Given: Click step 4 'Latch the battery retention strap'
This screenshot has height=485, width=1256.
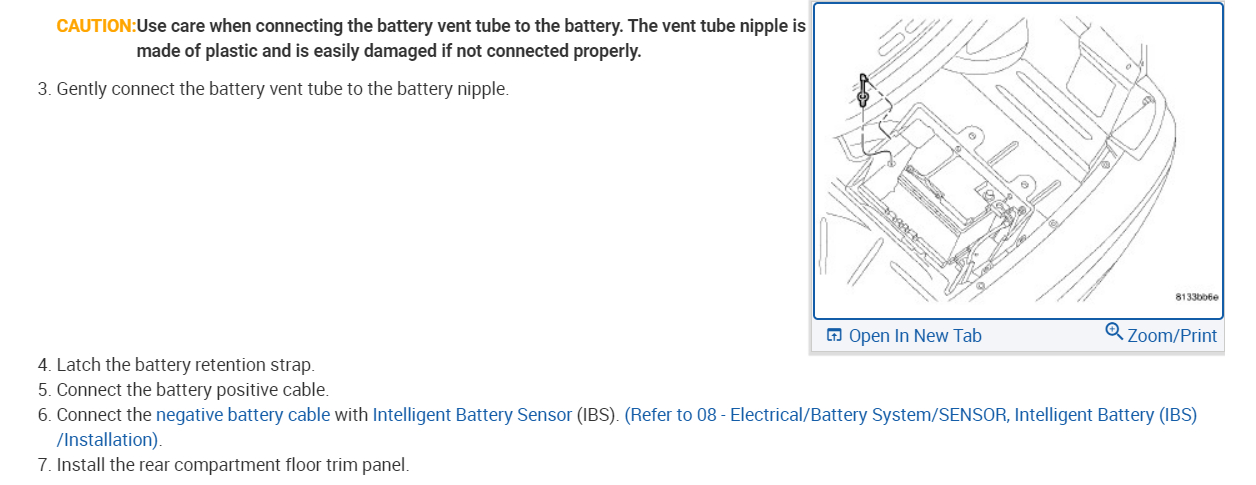Looking at the screenshot, I should pos(185,365).
